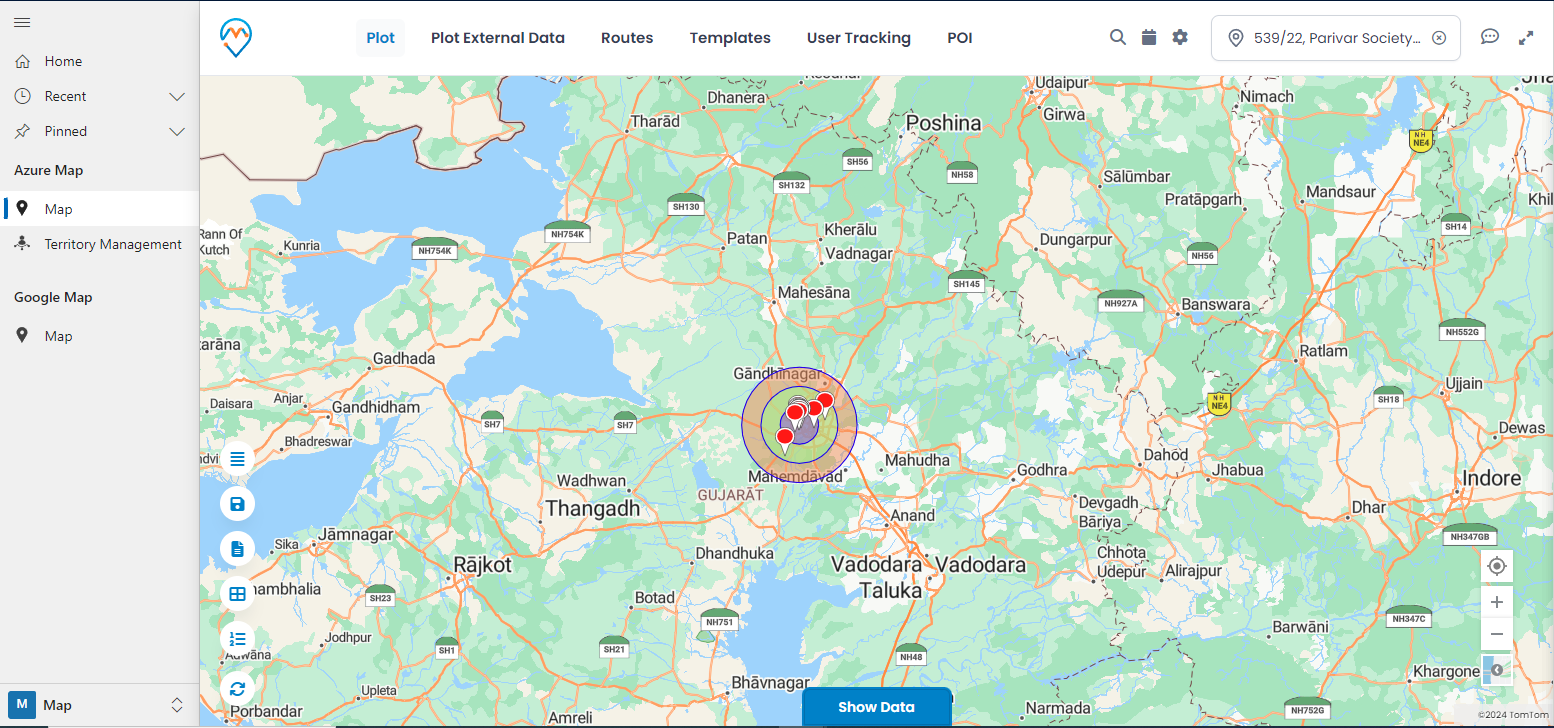Click the Rajkot label on the map
The width and height of the screenshot is (1554, 728).
pos(482,564)
